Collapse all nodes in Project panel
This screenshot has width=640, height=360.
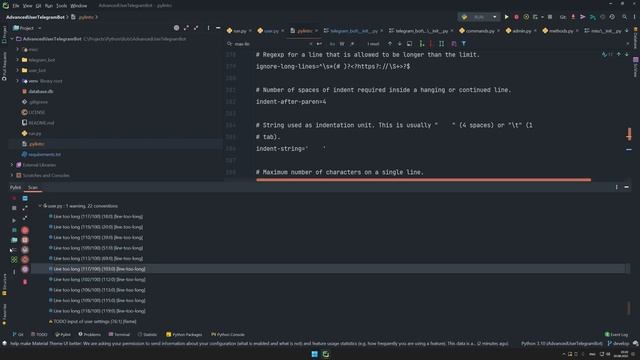point(196,28)
